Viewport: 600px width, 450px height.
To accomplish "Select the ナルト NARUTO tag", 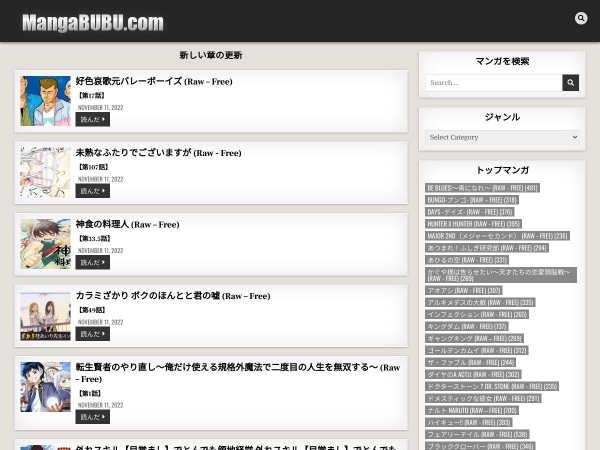I will click(472, 410).
